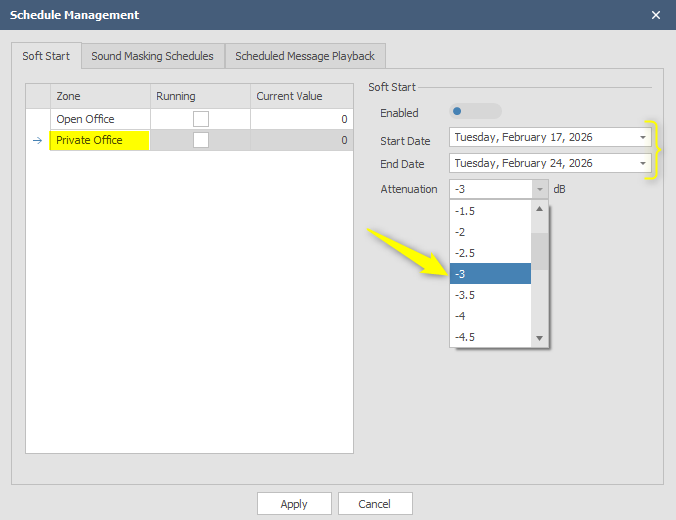Click the Apply button
The image size is (676, 520).
(294, 504)
